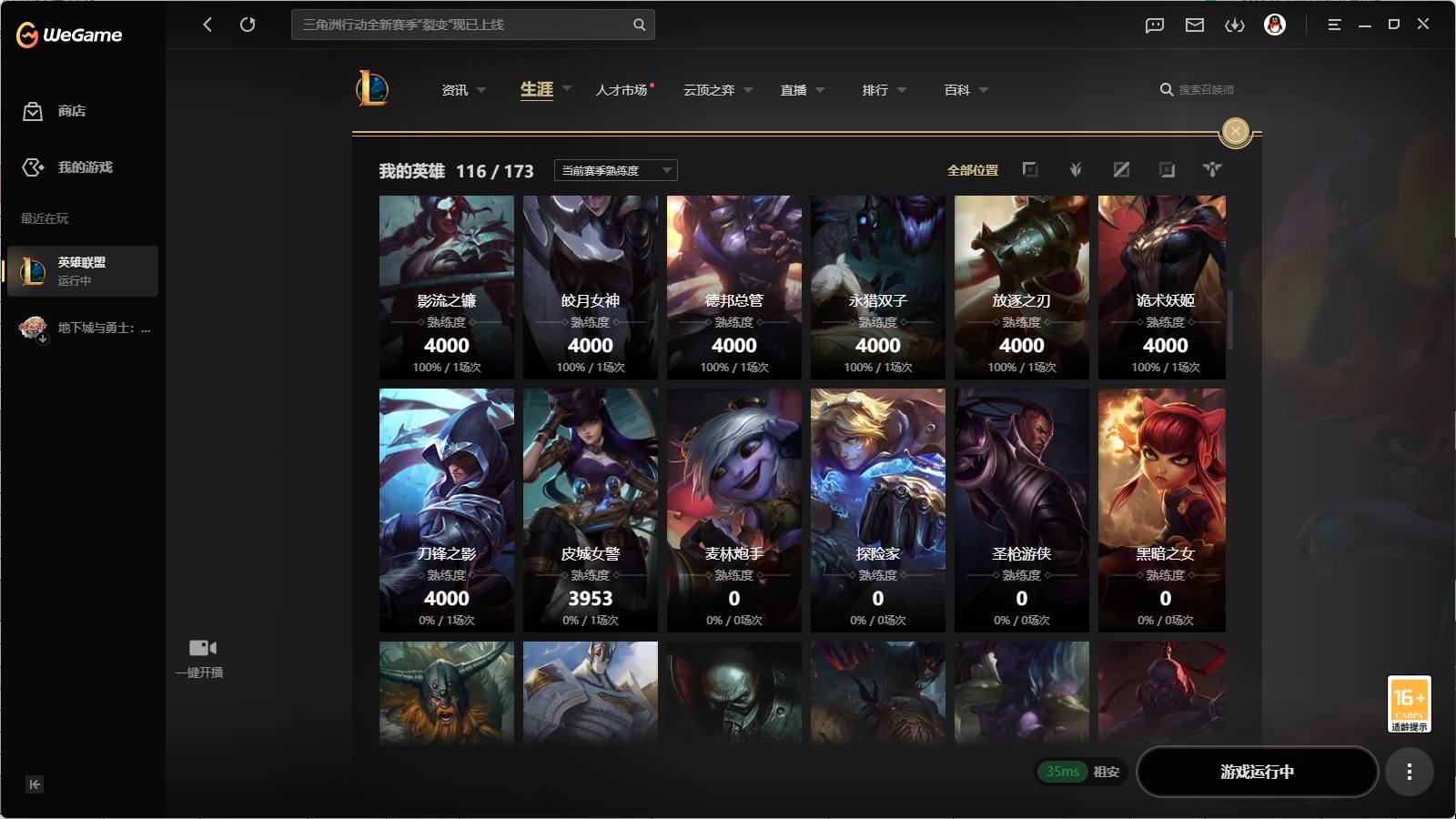Filter heroes by support icon
The height and width of the screenshot is (819, 1456).
click(x=1212, y=169)
